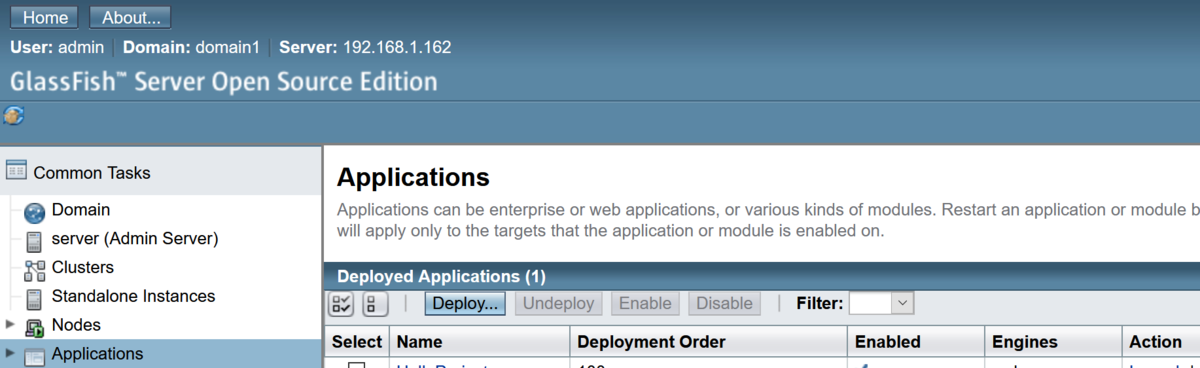This screenshot has height=368, width=1200.
Task: Click the Enable button
Action: (x=646, y=303)
